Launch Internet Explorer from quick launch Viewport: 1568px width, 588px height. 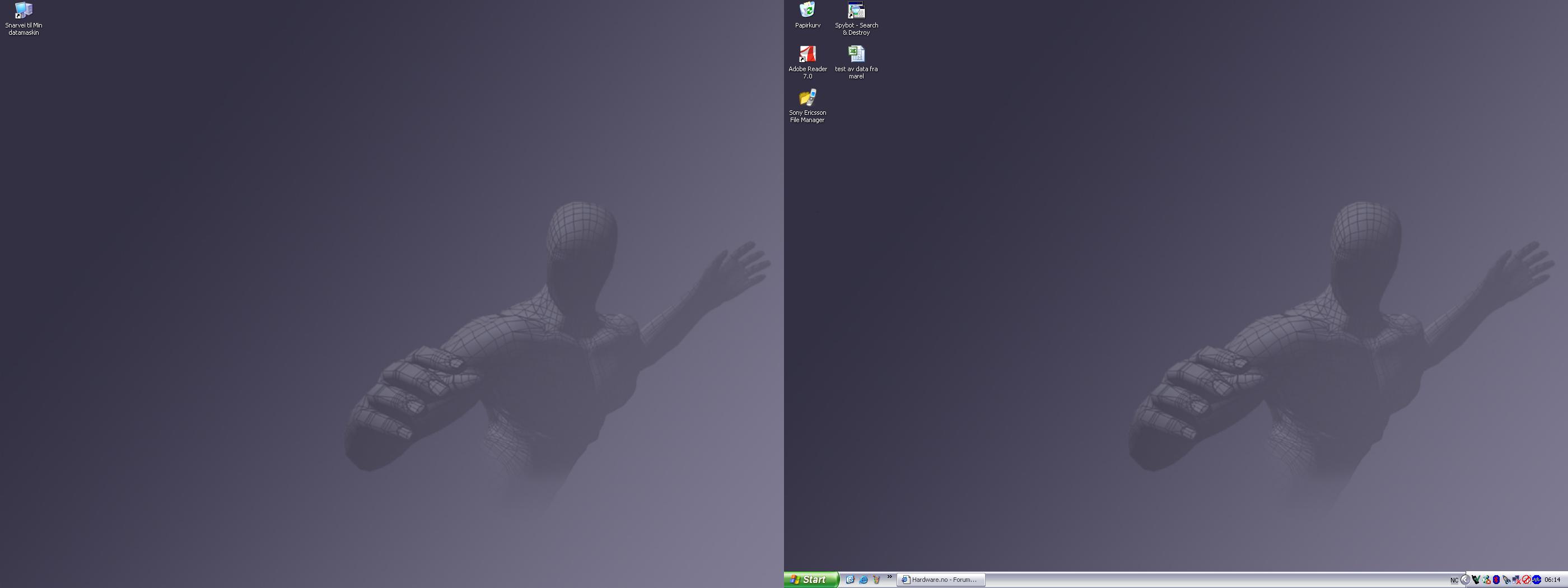click(863, 580)
